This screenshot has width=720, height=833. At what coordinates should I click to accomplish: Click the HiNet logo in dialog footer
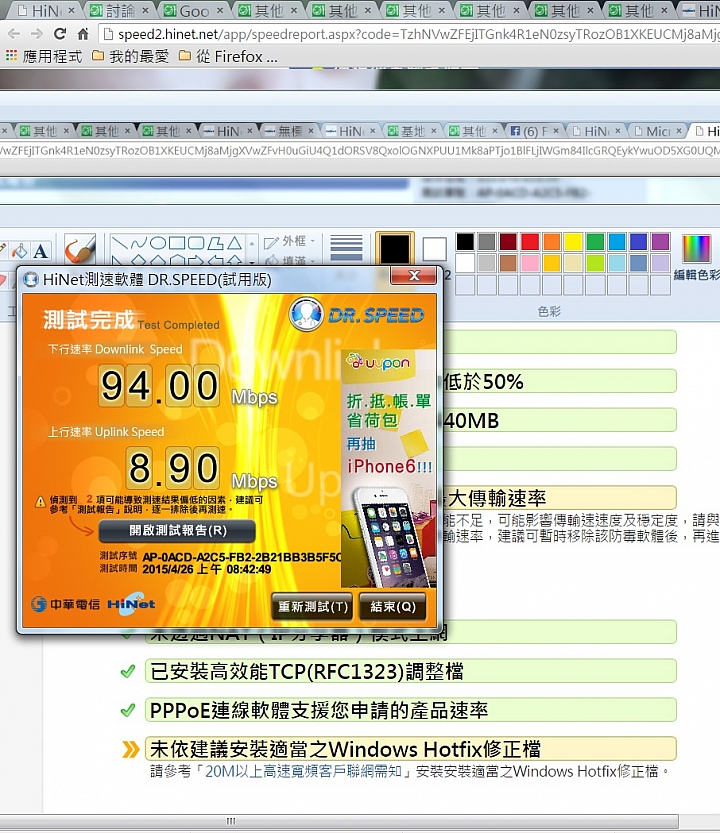[131, 604]
